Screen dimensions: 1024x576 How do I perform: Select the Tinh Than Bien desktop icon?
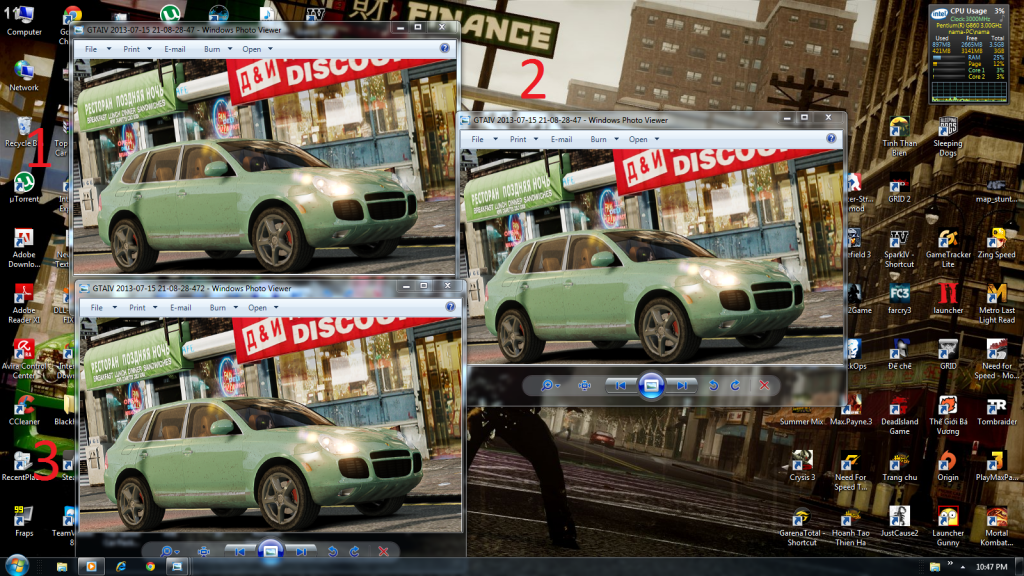coord(899,136)
